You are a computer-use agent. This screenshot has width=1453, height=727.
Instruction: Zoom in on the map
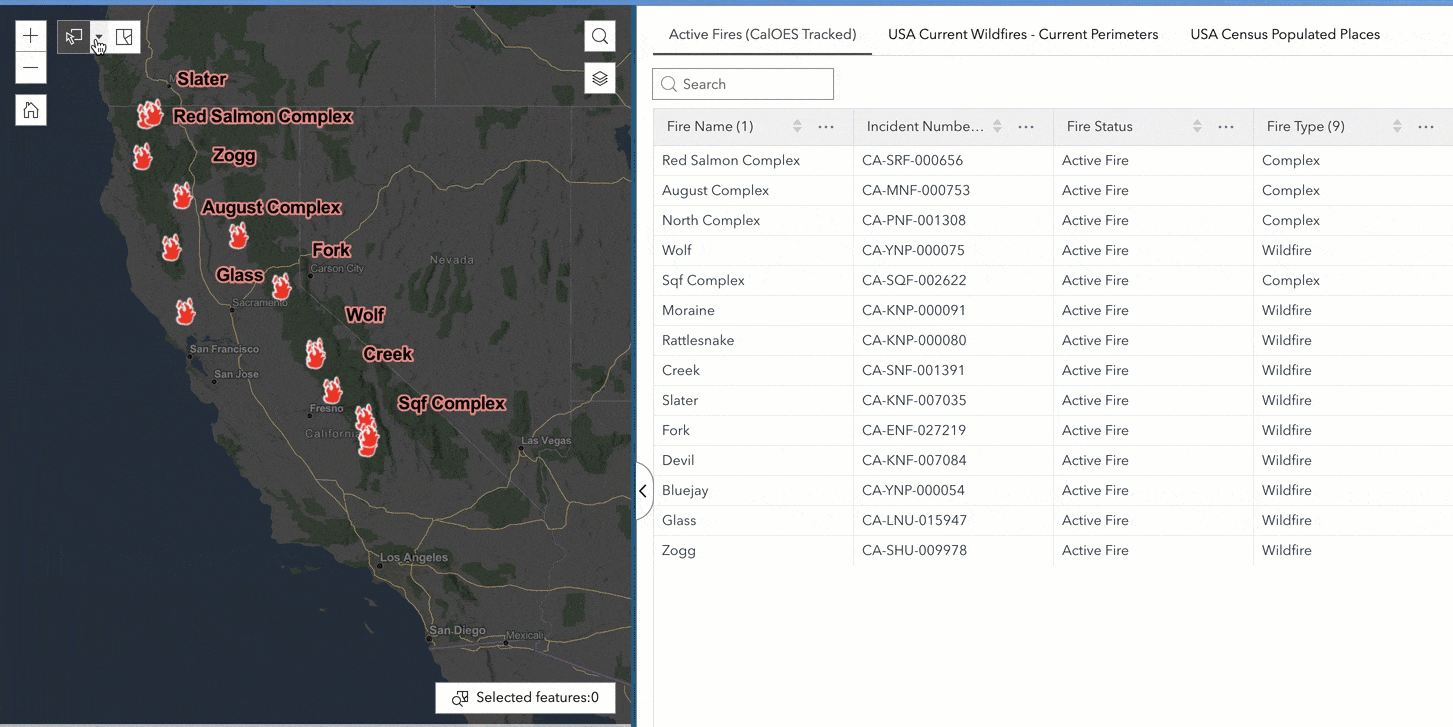click(31, 37)
